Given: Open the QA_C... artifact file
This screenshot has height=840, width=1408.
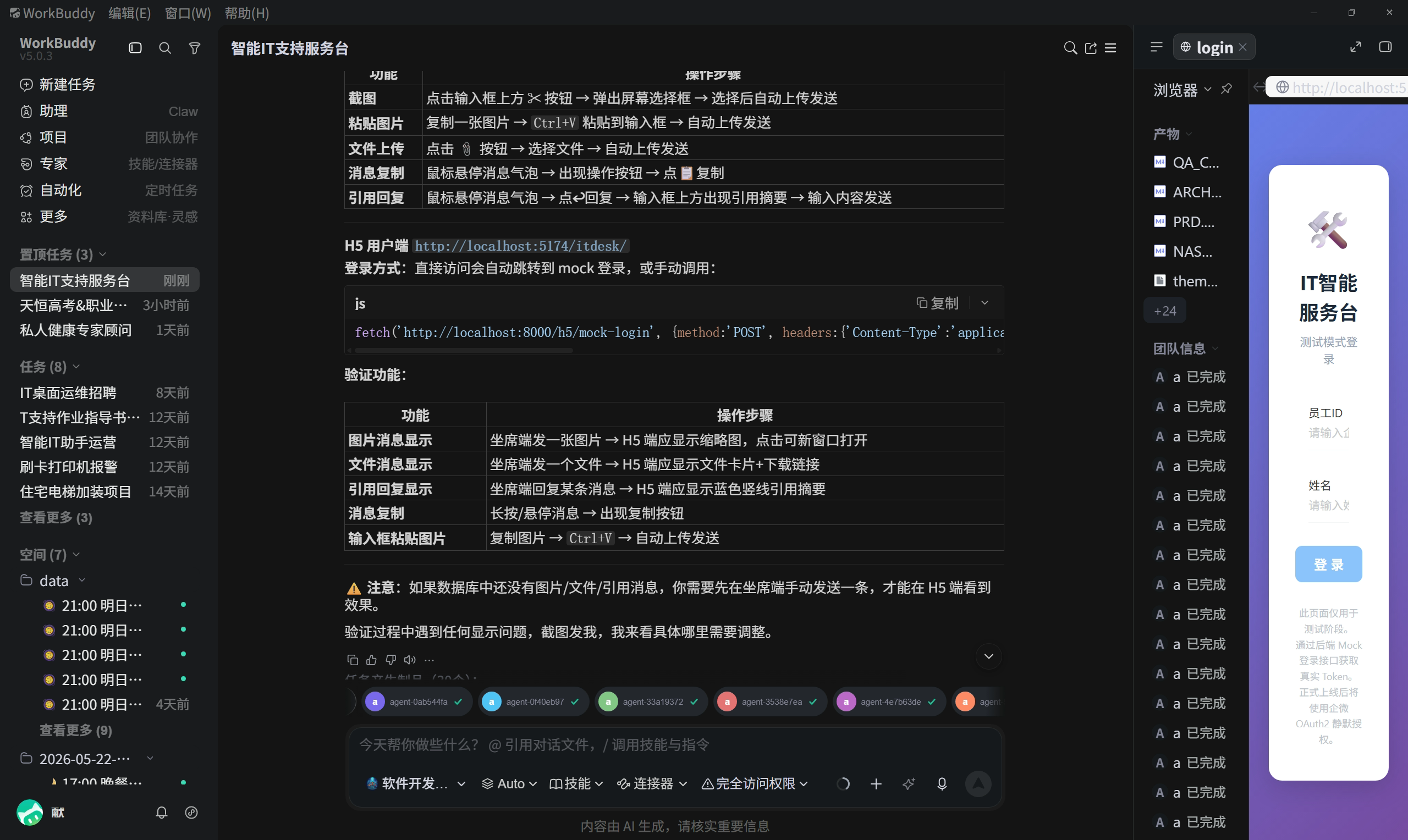Looking at the screenshot, I should (x=1188, y=163).
